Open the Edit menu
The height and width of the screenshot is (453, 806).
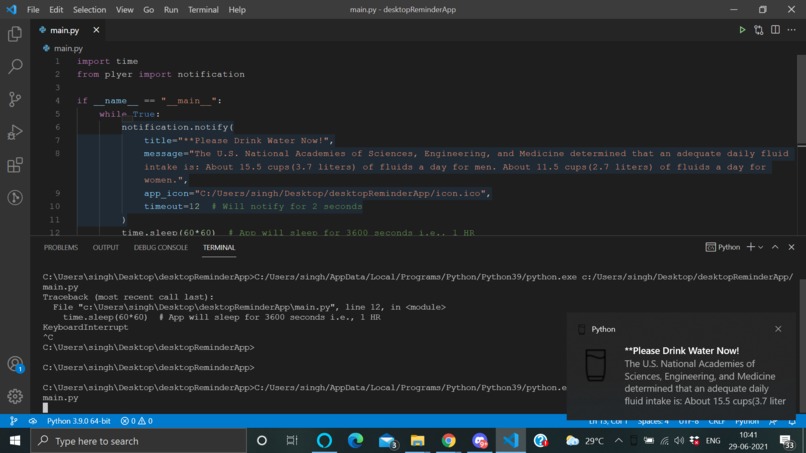(56, 9)
